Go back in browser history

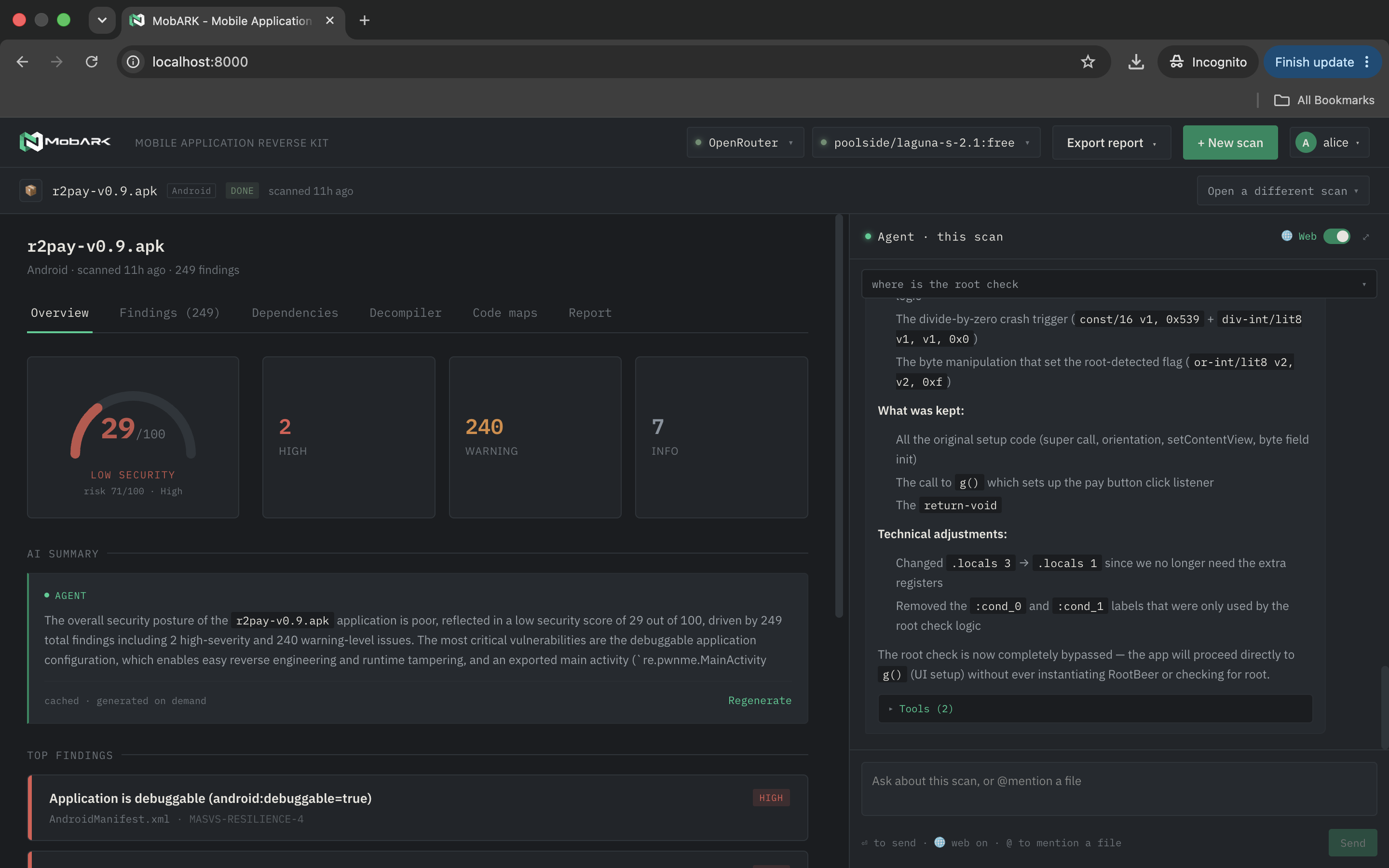(22, 62)
